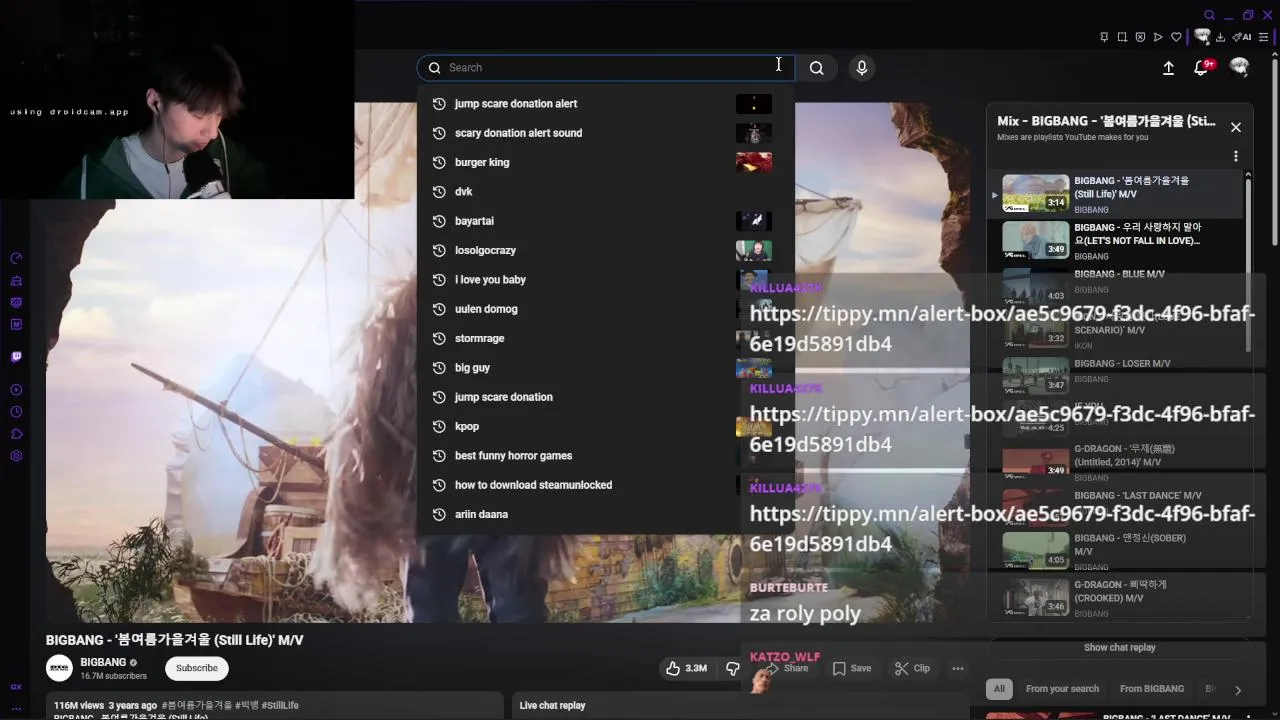Open the browser AI assistant button

coord(1243,37)
